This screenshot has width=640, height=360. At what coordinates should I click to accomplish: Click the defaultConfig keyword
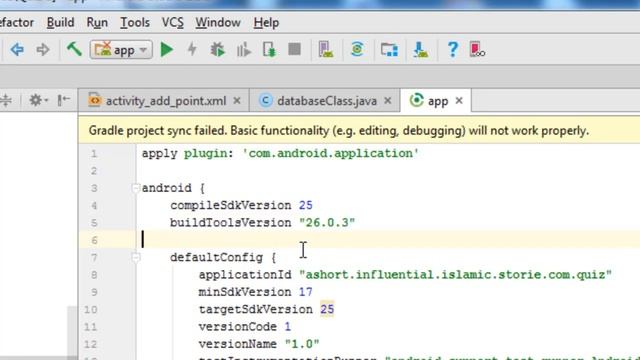[x=216, y=258]
